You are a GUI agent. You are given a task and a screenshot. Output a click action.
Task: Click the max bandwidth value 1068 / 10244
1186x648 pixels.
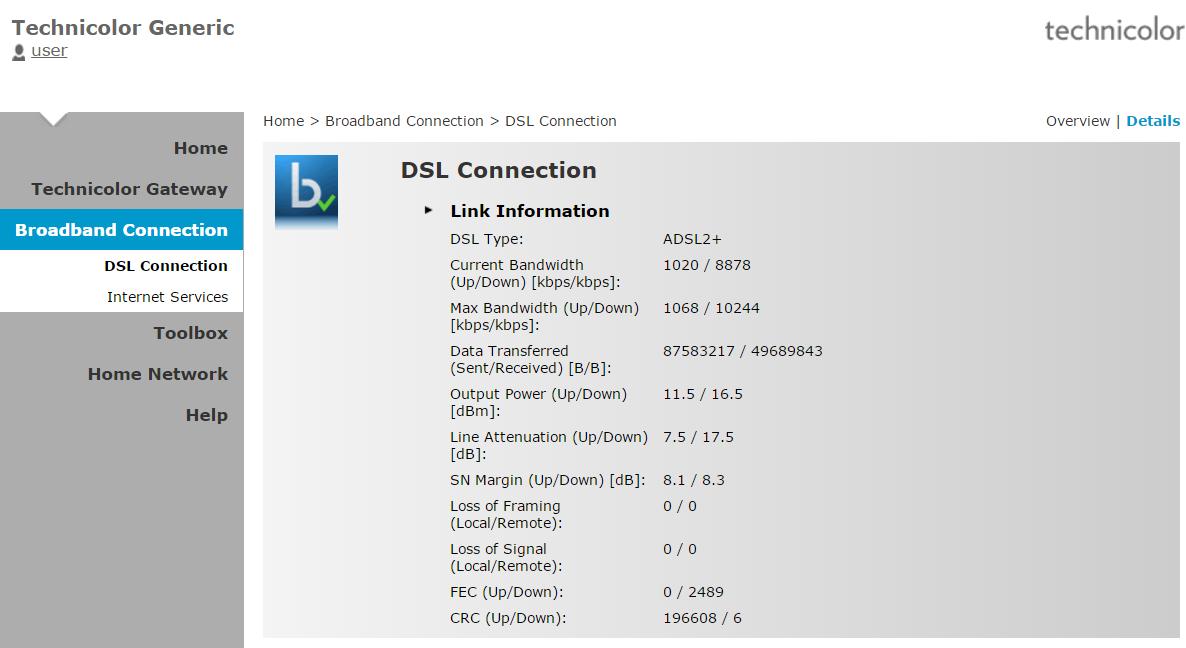click(711, 308)
